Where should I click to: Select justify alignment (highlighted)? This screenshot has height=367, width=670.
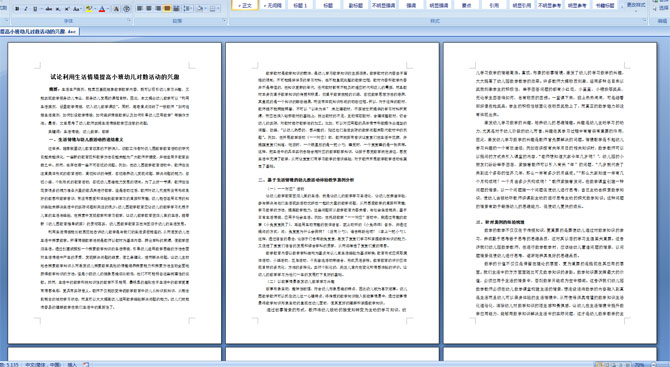[x=167, y=9]
